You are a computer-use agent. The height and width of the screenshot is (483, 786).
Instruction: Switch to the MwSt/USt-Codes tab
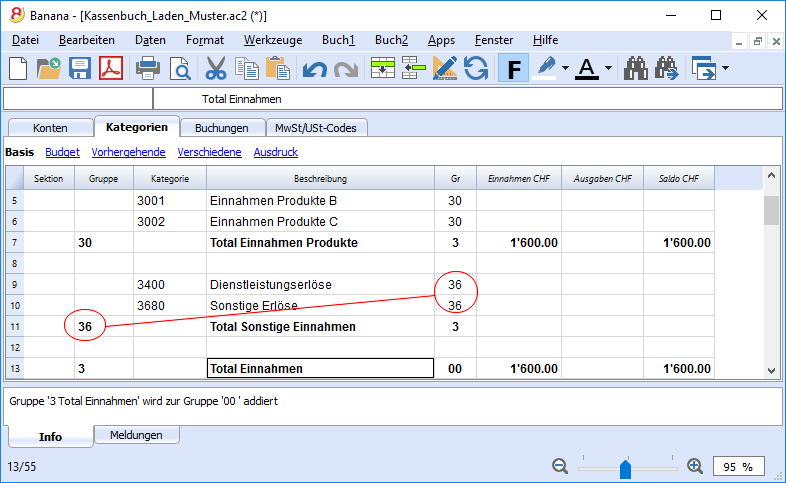tap(316, 128)
